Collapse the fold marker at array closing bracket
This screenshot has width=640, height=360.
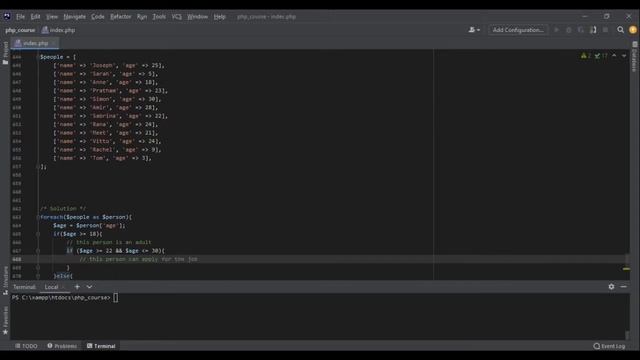point(38,167)
